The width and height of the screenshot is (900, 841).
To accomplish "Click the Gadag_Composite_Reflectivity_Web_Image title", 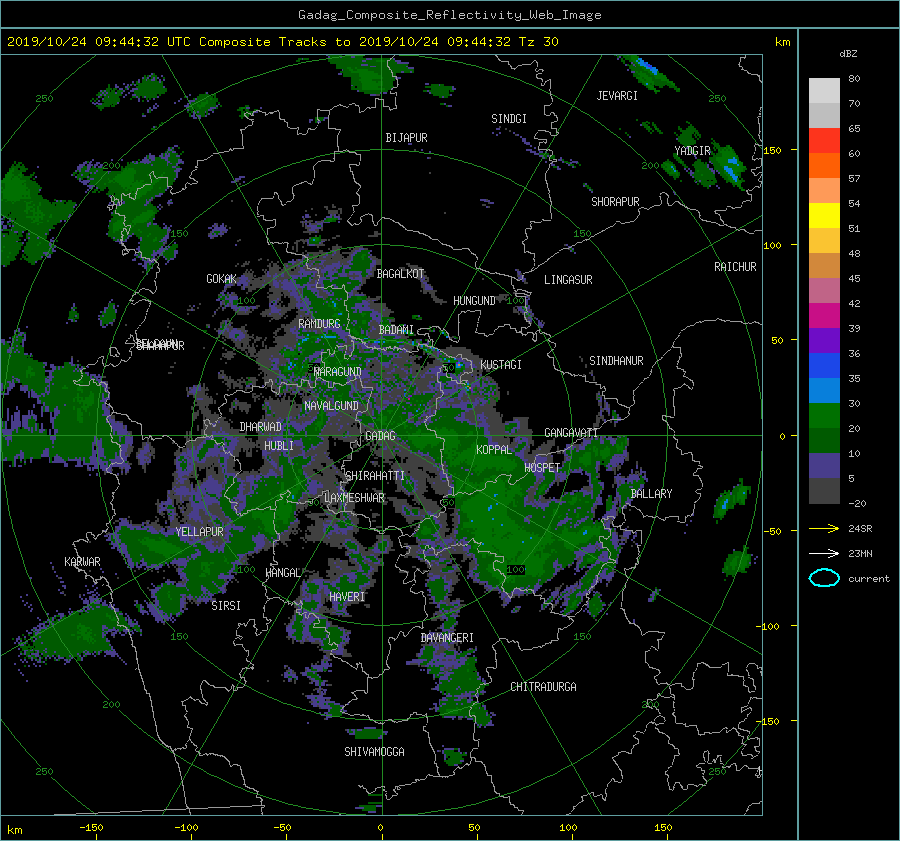I will 450,15.
